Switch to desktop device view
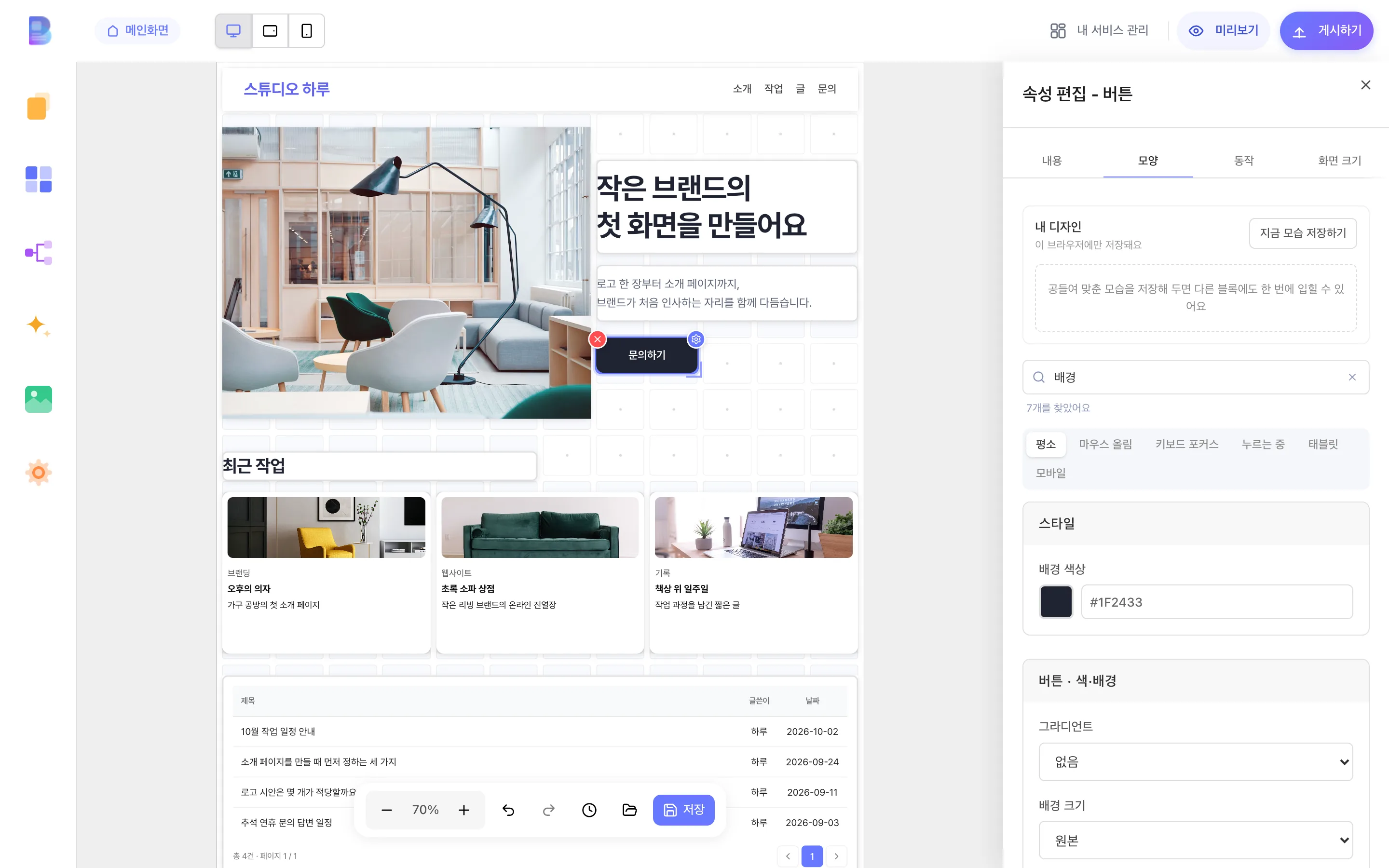 coord(233,30)
